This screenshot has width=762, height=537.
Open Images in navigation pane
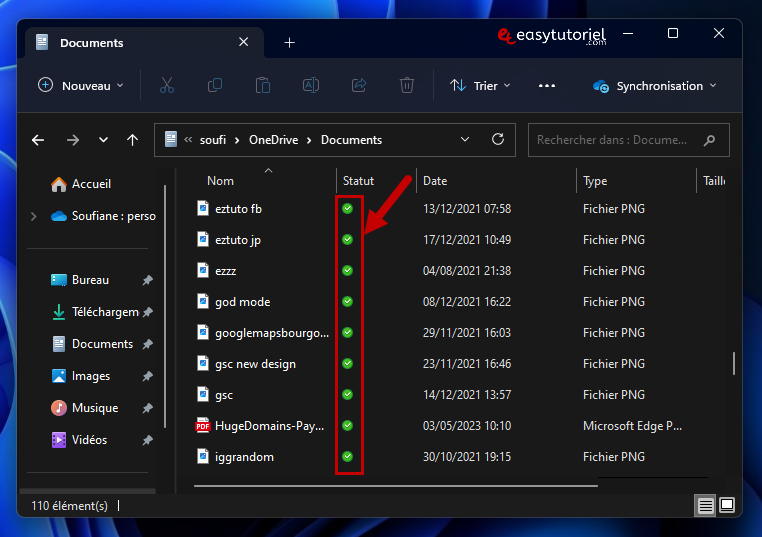point(81,376)
